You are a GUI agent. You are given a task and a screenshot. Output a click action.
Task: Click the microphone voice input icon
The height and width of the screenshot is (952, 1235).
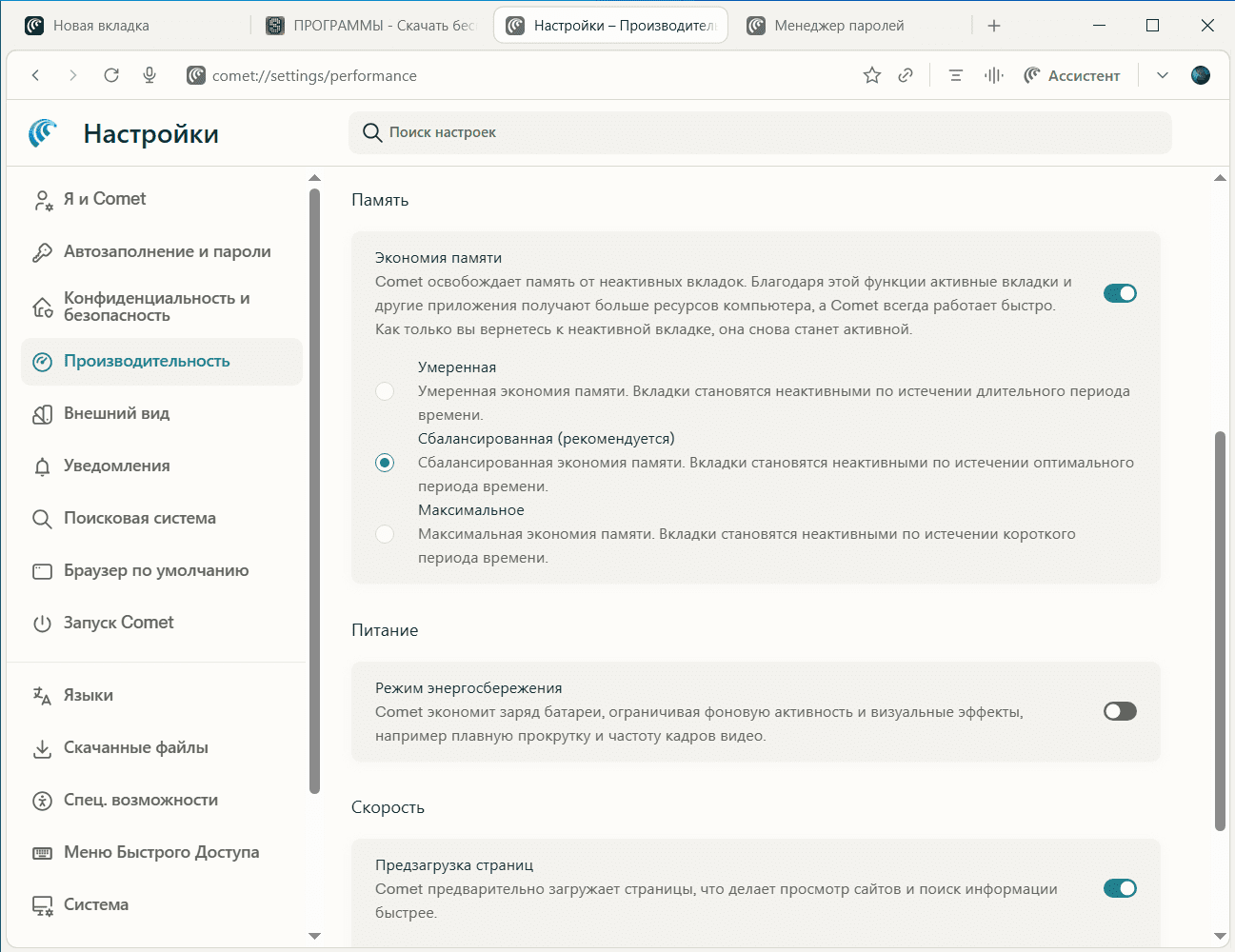pos(149,75)
